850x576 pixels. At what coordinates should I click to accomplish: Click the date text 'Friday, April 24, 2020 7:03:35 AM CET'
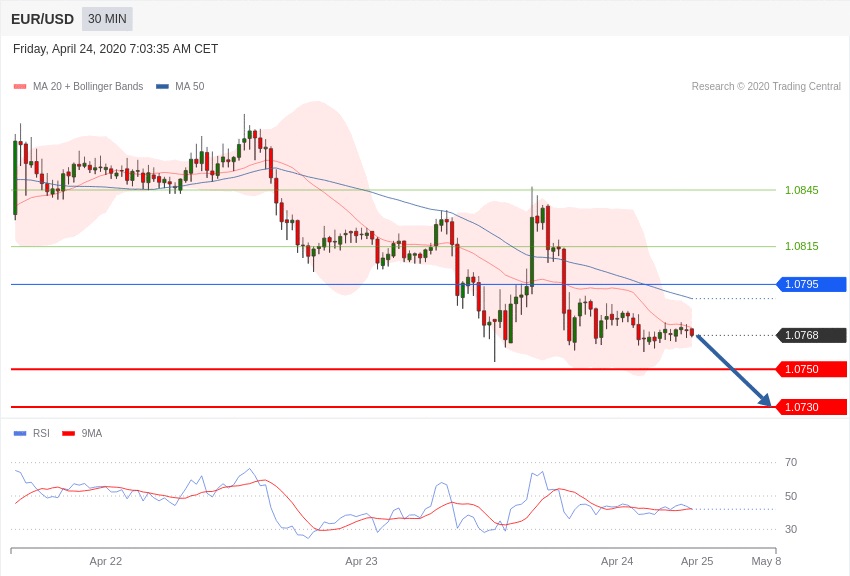point(115,49)
